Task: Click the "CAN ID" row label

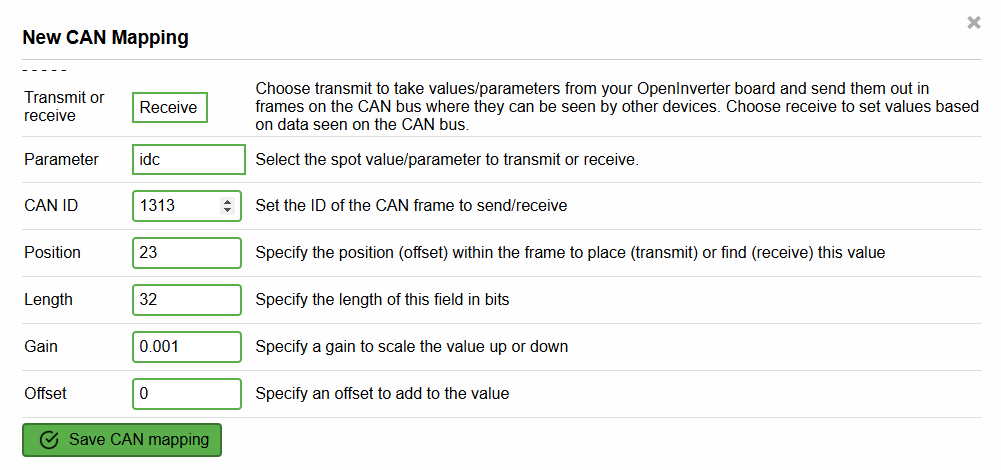Action: pyautogui.click(x=51, y=206)
